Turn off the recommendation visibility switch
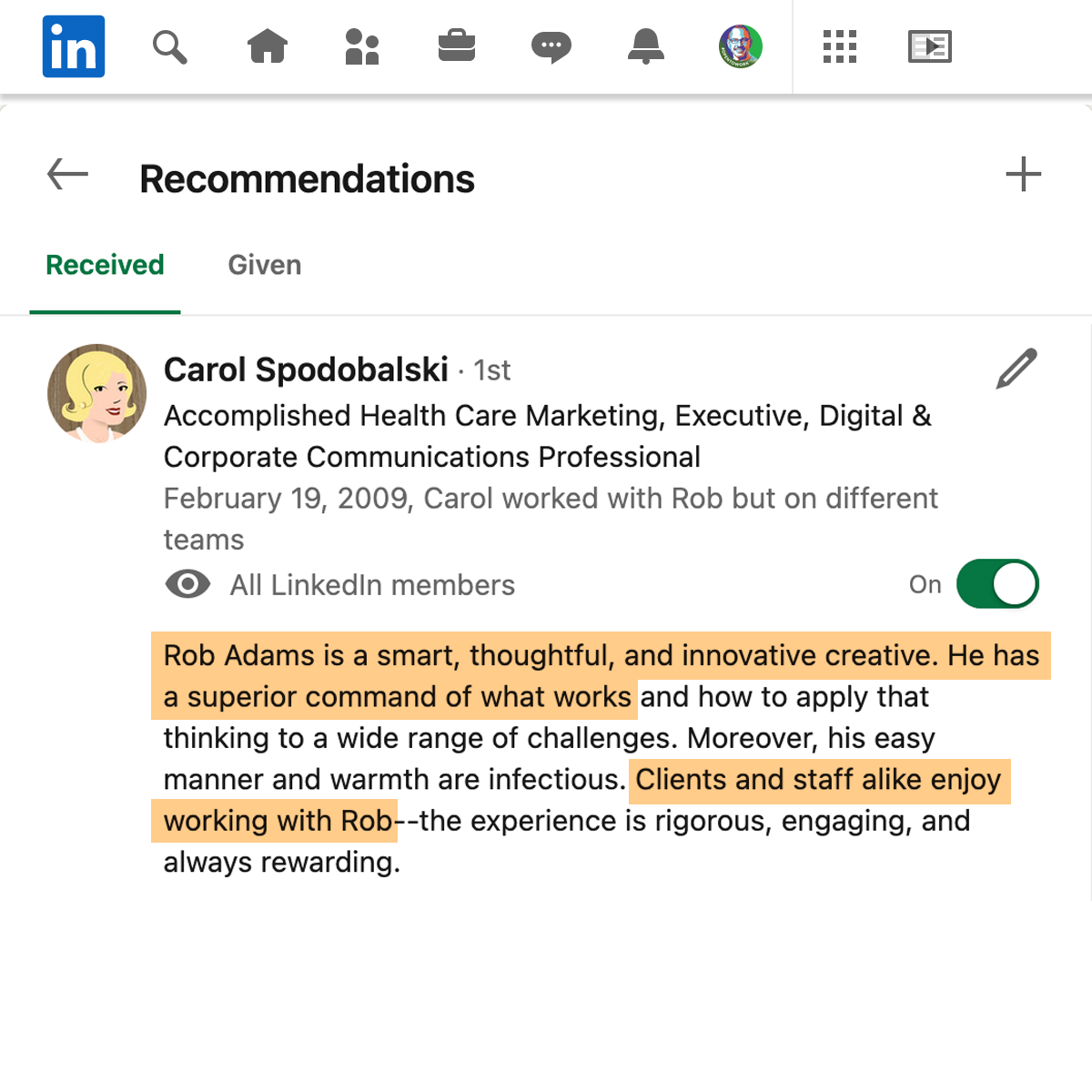 (997, 584)
